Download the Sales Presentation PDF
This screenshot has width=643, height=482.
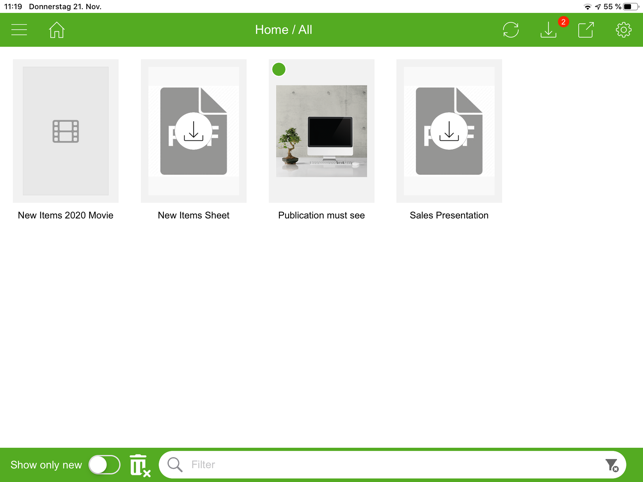449,131
